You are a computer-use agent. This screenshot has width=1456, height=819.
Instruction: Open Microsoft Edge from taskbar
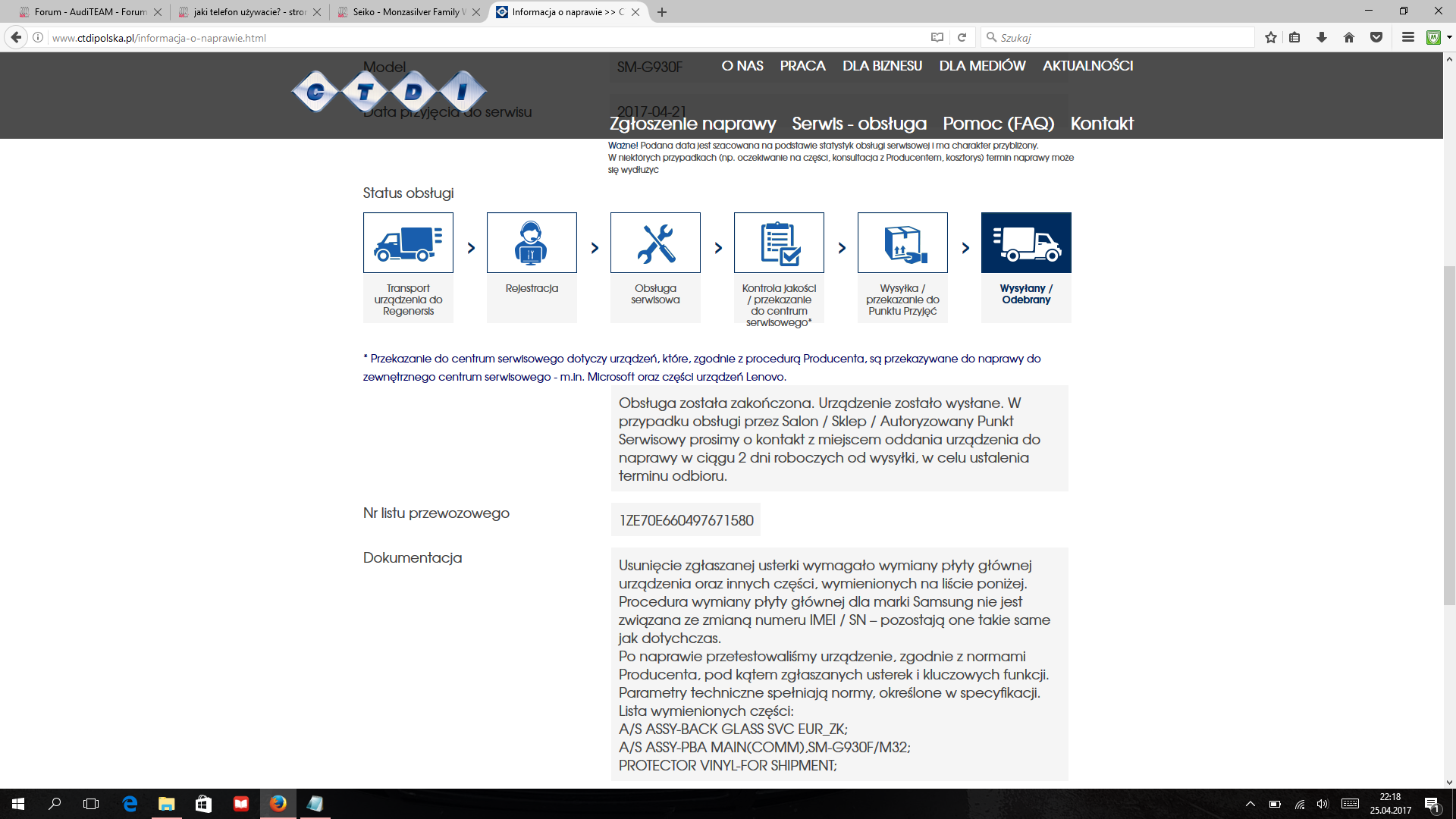tap(130, 804)
